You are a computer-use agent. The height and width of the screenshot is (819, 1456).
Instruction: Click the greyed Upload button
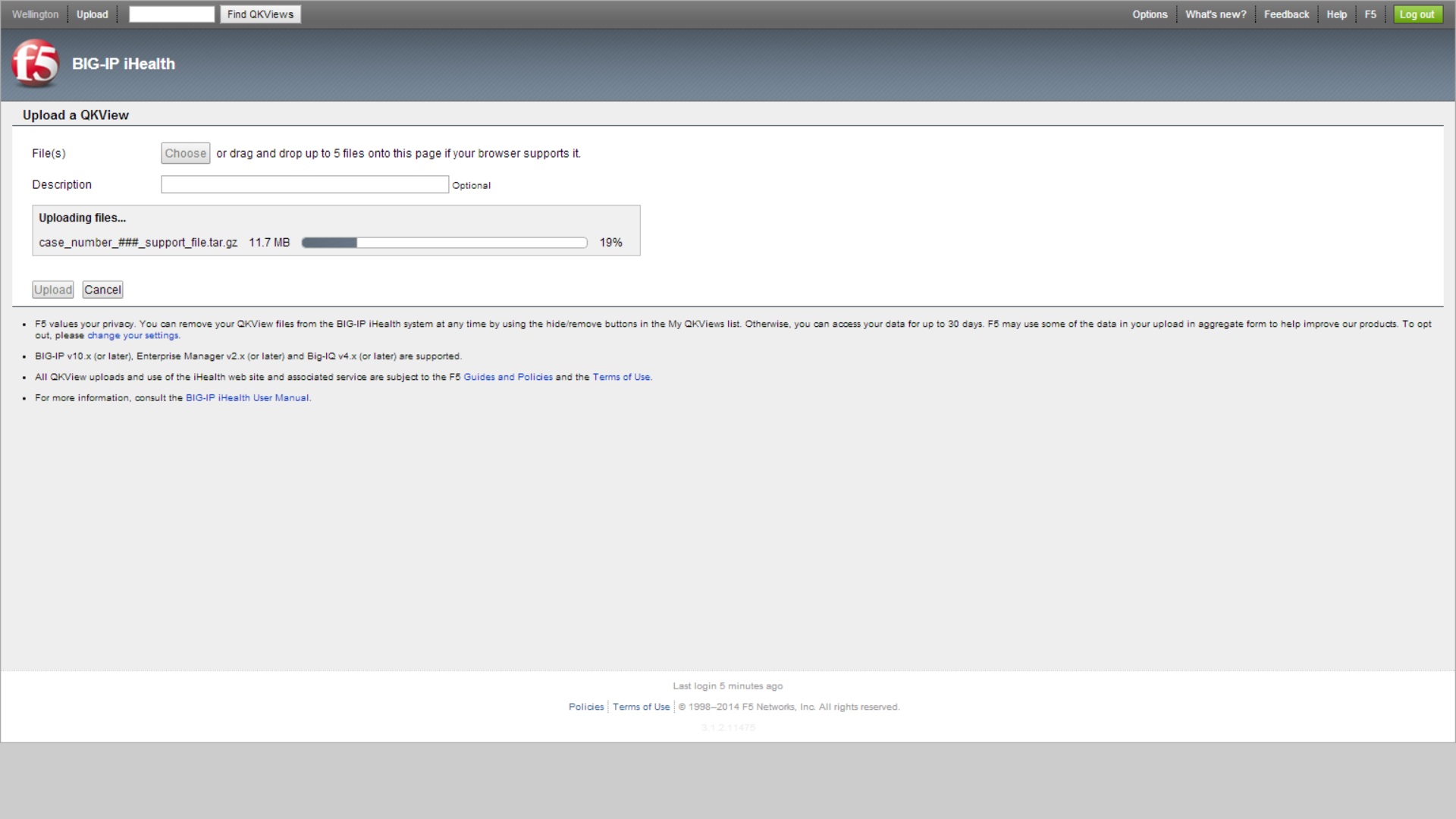(53, 290)
